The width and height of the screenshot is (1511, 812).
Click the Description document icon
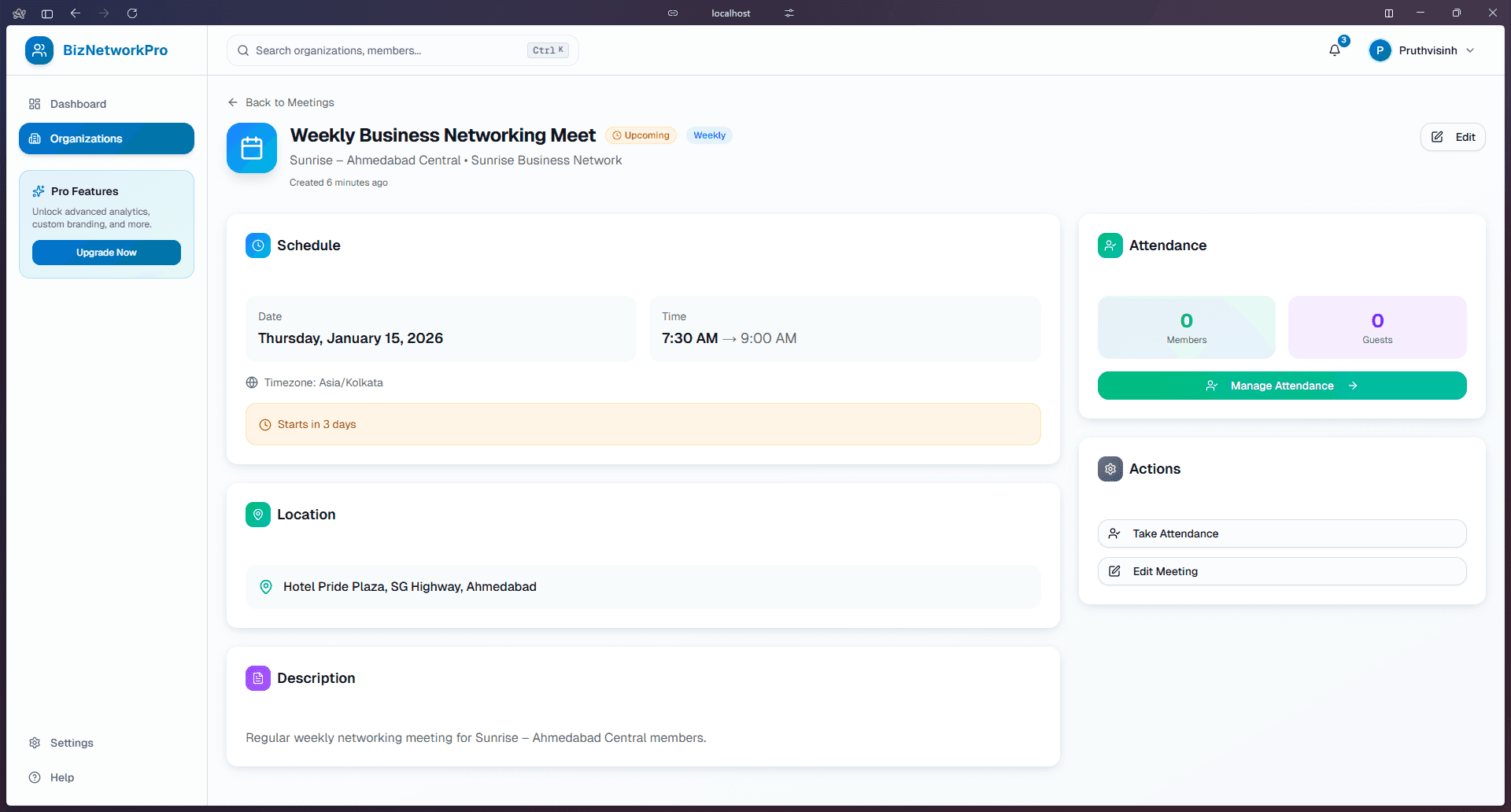pos(257,677)
